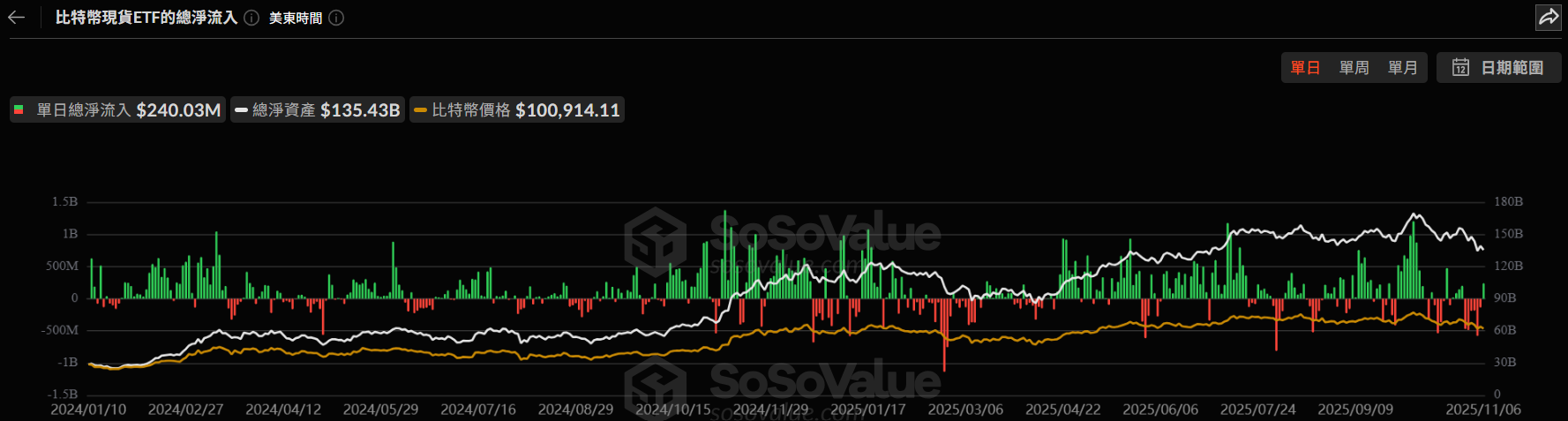Open the 日期範圍 date range picker
The image size is (1568, 421).
1499,68
